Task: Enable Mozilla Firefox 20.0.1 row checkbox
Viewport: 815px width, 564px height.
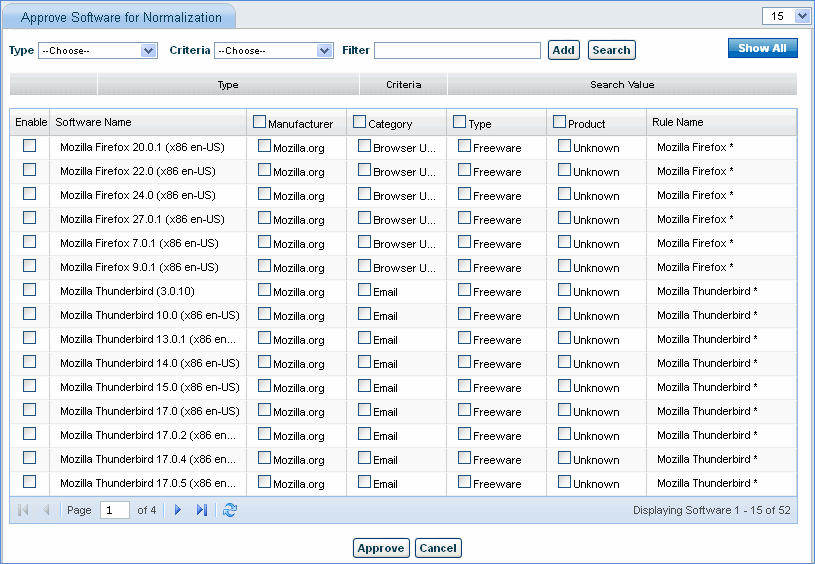Action: tap(29, 146)
